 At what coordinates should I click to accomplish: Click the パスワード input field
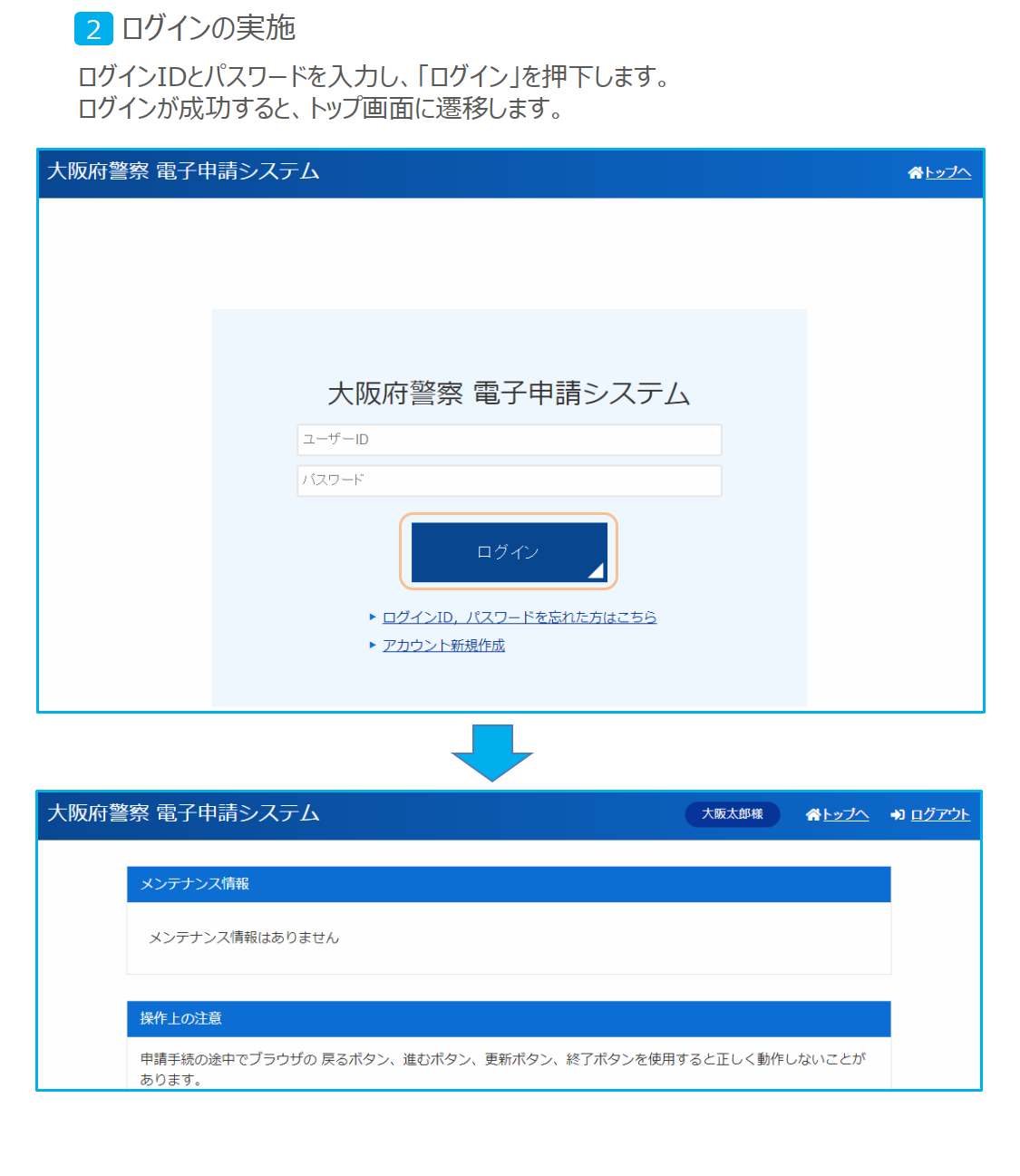510,481
